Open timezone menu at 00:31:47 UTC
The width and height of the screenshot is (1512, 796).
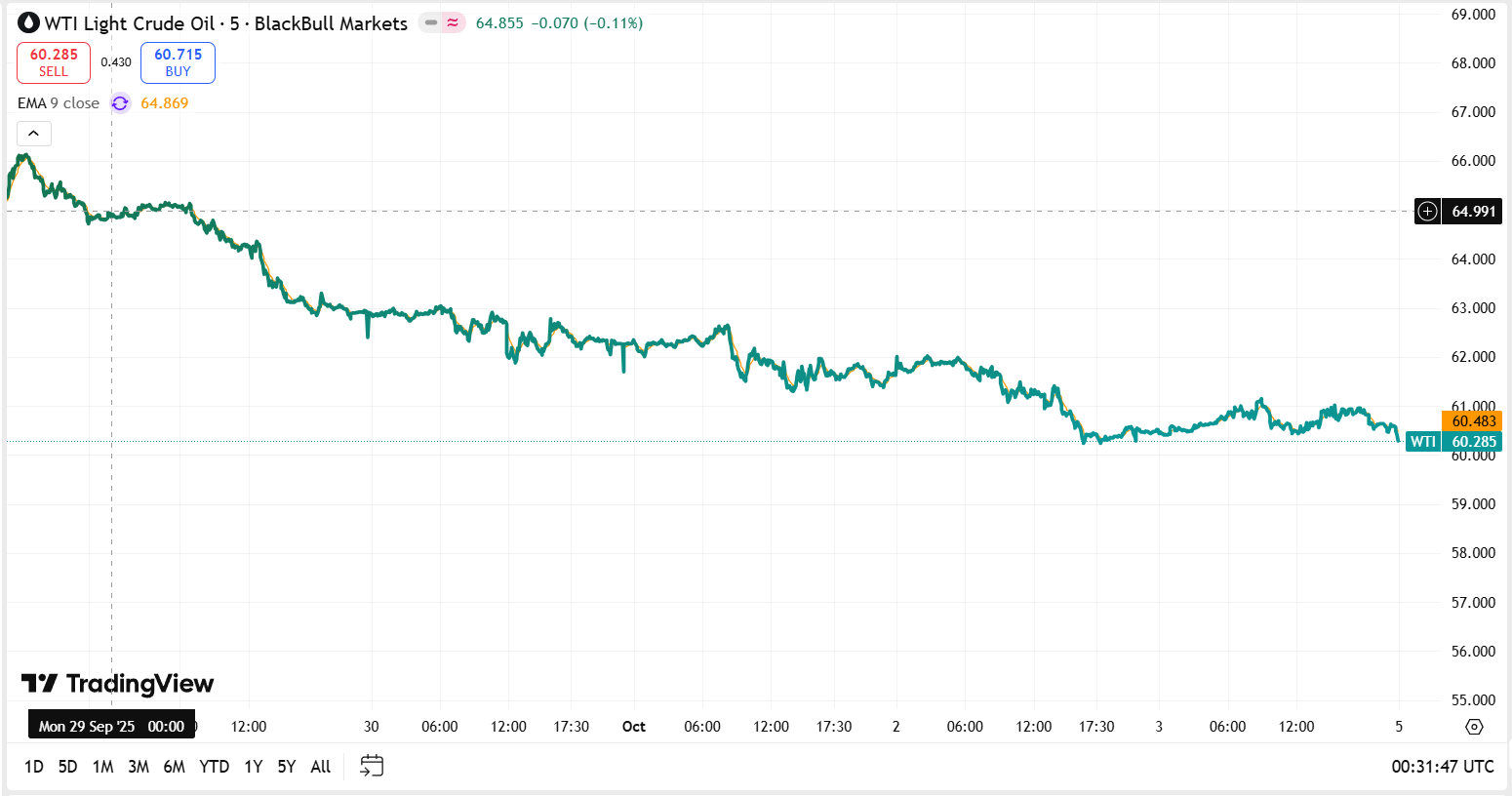pyautogui.click(x=1442, y=767)
